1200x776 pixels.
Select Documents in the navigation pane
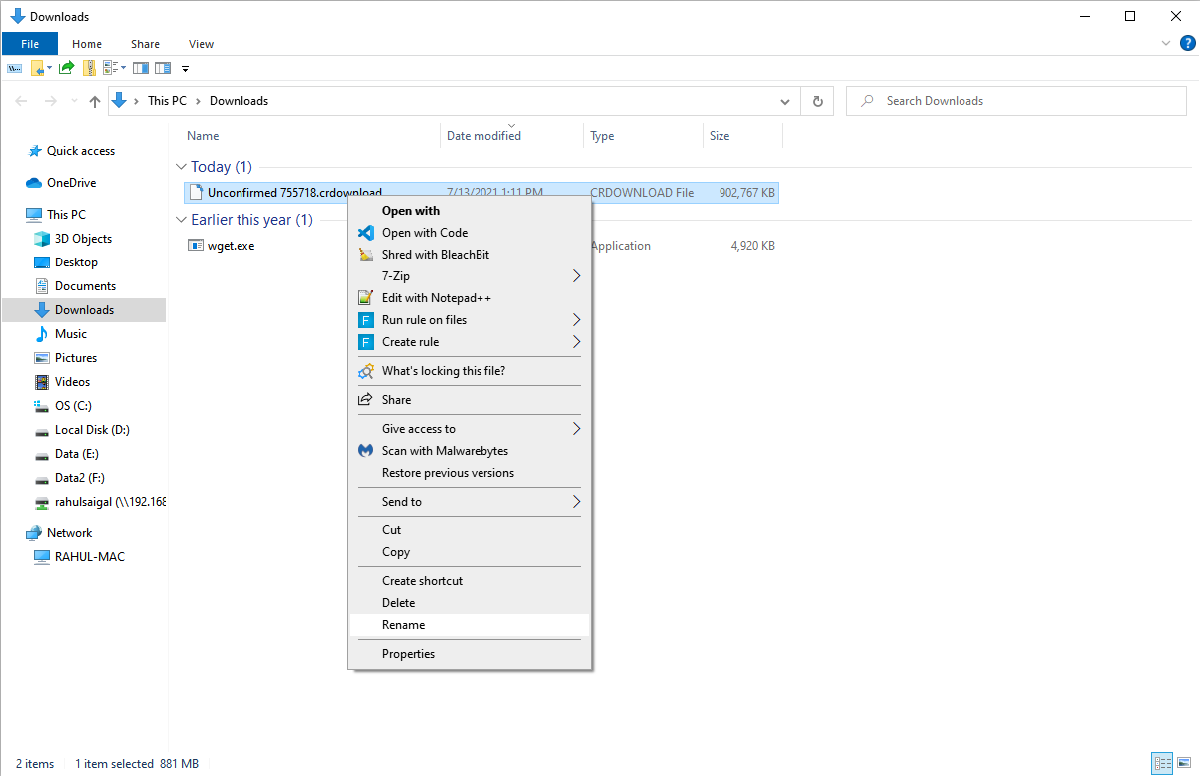[x=85, y=286]
